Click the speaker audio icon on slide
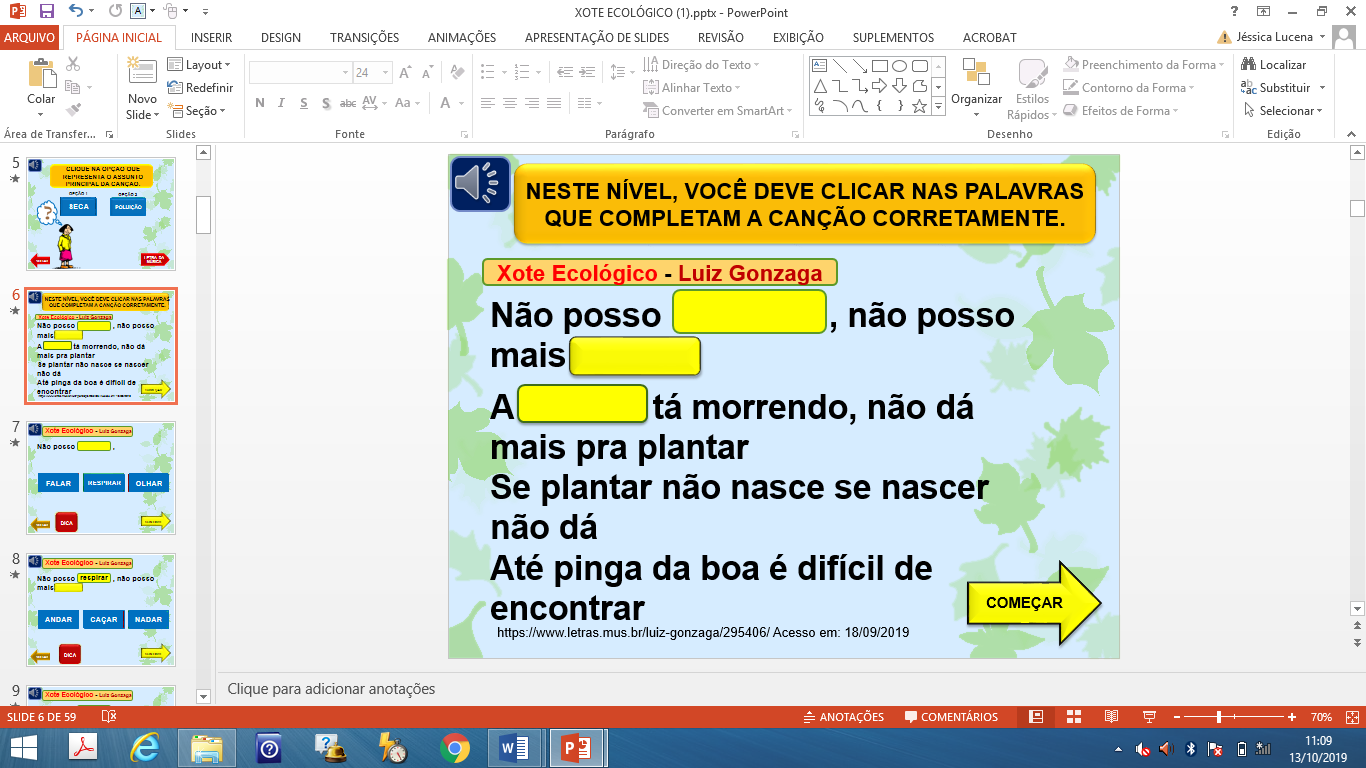This screenshot has width=1366, height=768. pos(480,184)
